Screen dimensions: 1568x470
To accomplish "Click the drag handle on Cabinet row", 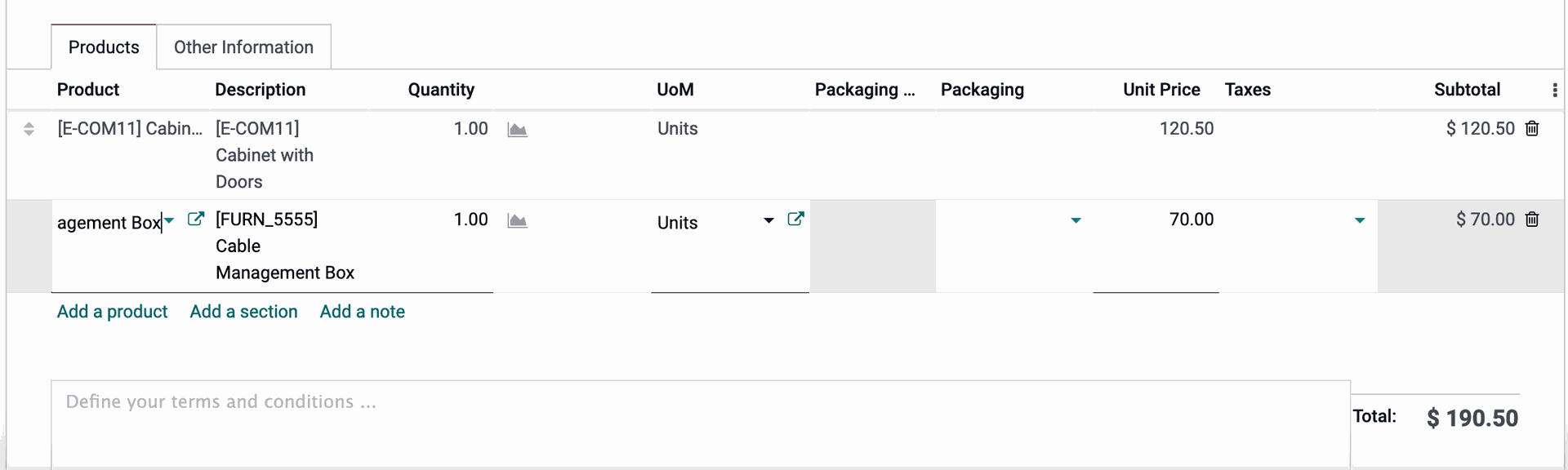I will (29, 129).
